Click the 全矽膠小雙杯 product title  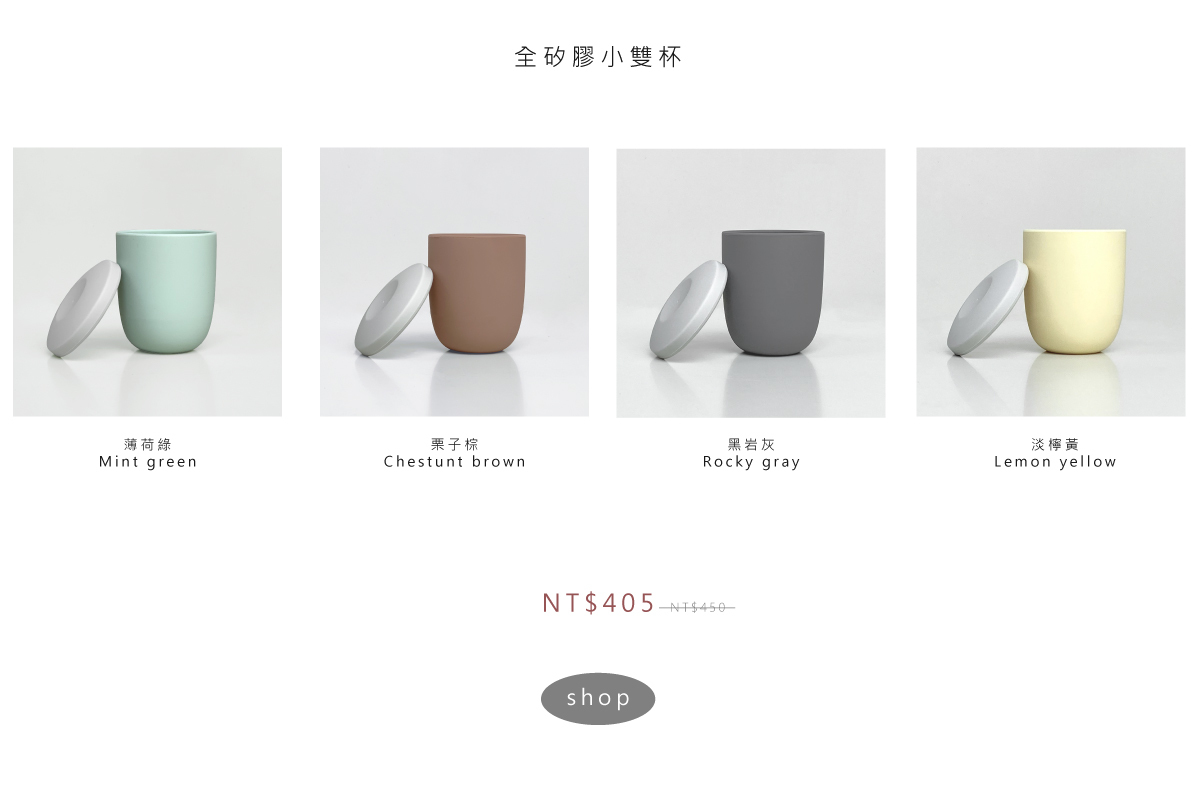click(x=598, y=57)
